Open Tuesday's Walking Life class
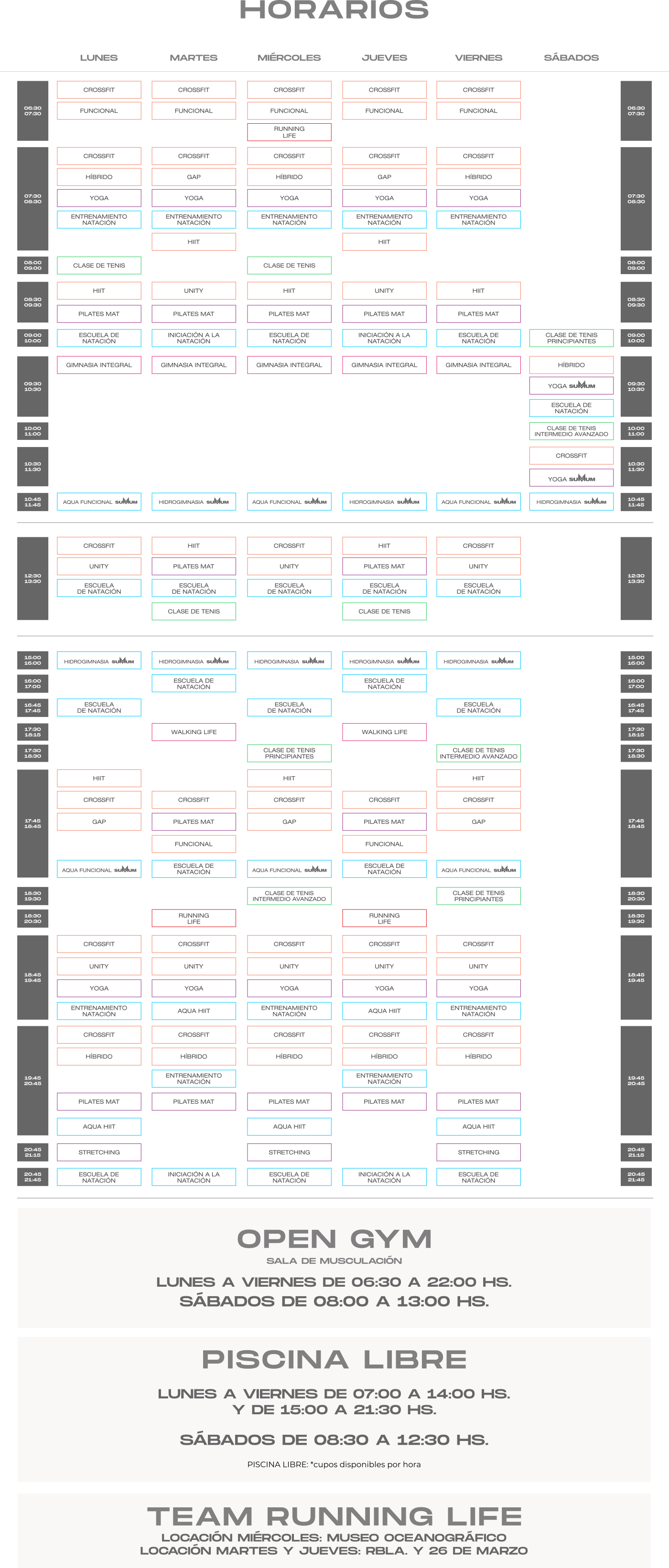 [194, 732]
